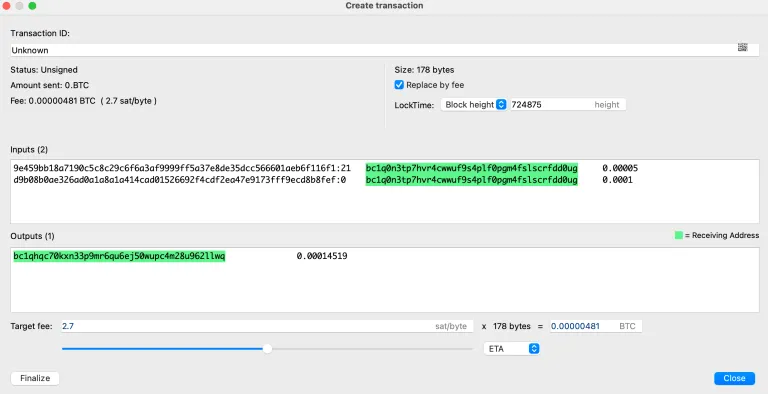Open the LockTime Block height dropdown

(474, 104)
